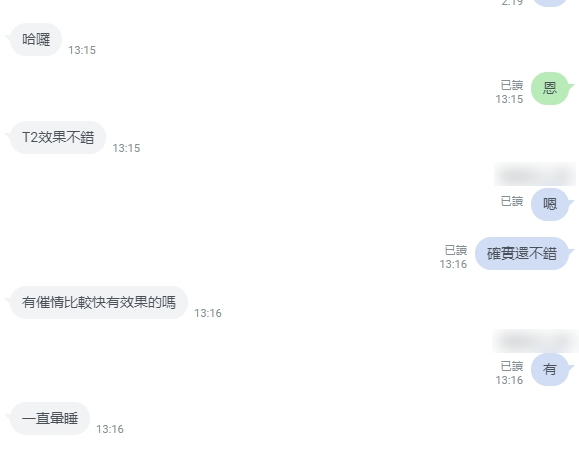Click the 已讀 label beside blue 嗯
The width and height of the screenshot is (579, 450).
(x=512, y=201)
